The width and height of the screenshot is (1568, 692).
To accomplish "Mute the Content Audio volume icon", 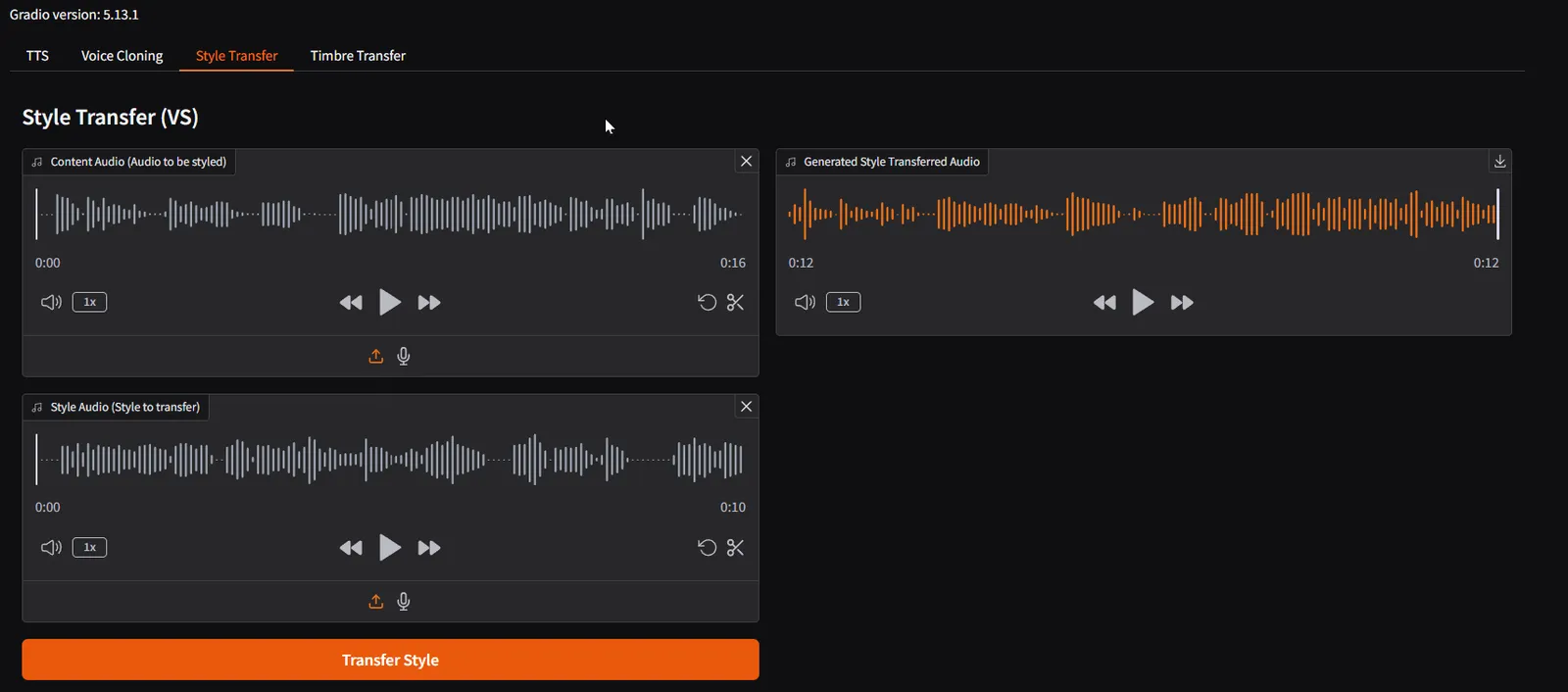I will click(51, 302).
